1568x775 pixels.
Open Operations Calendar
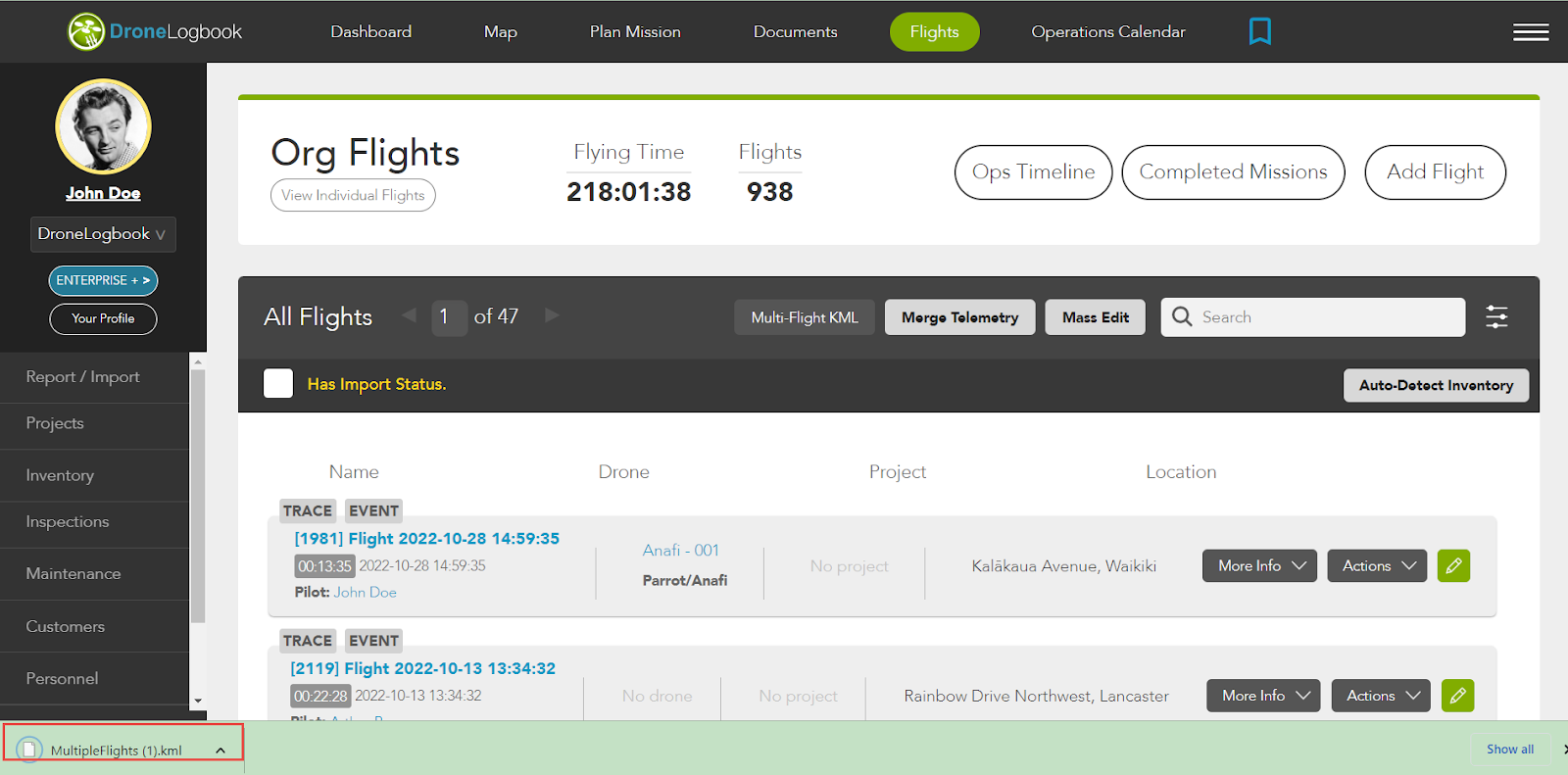point(1108,31)
